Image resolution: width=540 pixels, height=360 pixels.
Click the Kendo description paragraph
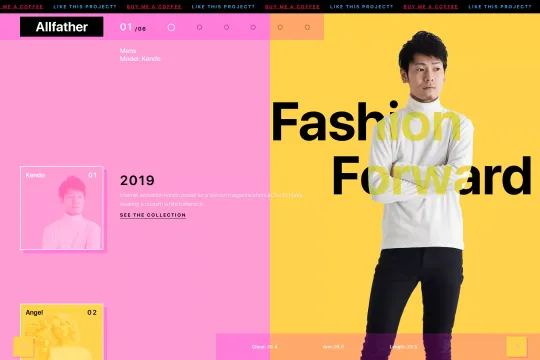click(x=212, y=199)
